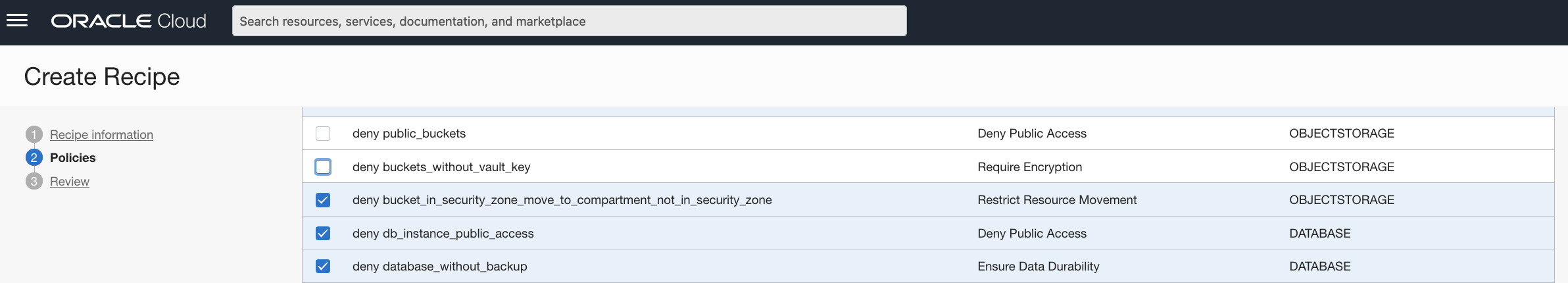Click the Ensure Data Durability category cell
Image resolution: width=1568 pixels, height=283 pixels.
[x=1039, y=267]
